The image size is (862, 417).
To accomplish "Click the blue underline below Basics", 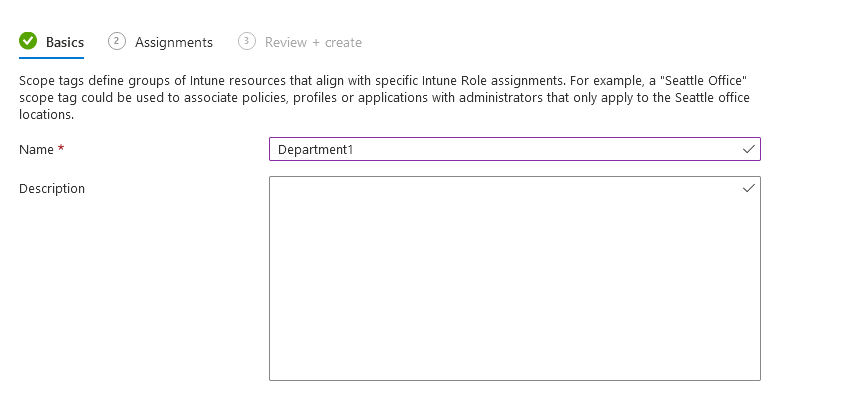I will point(52,57).
